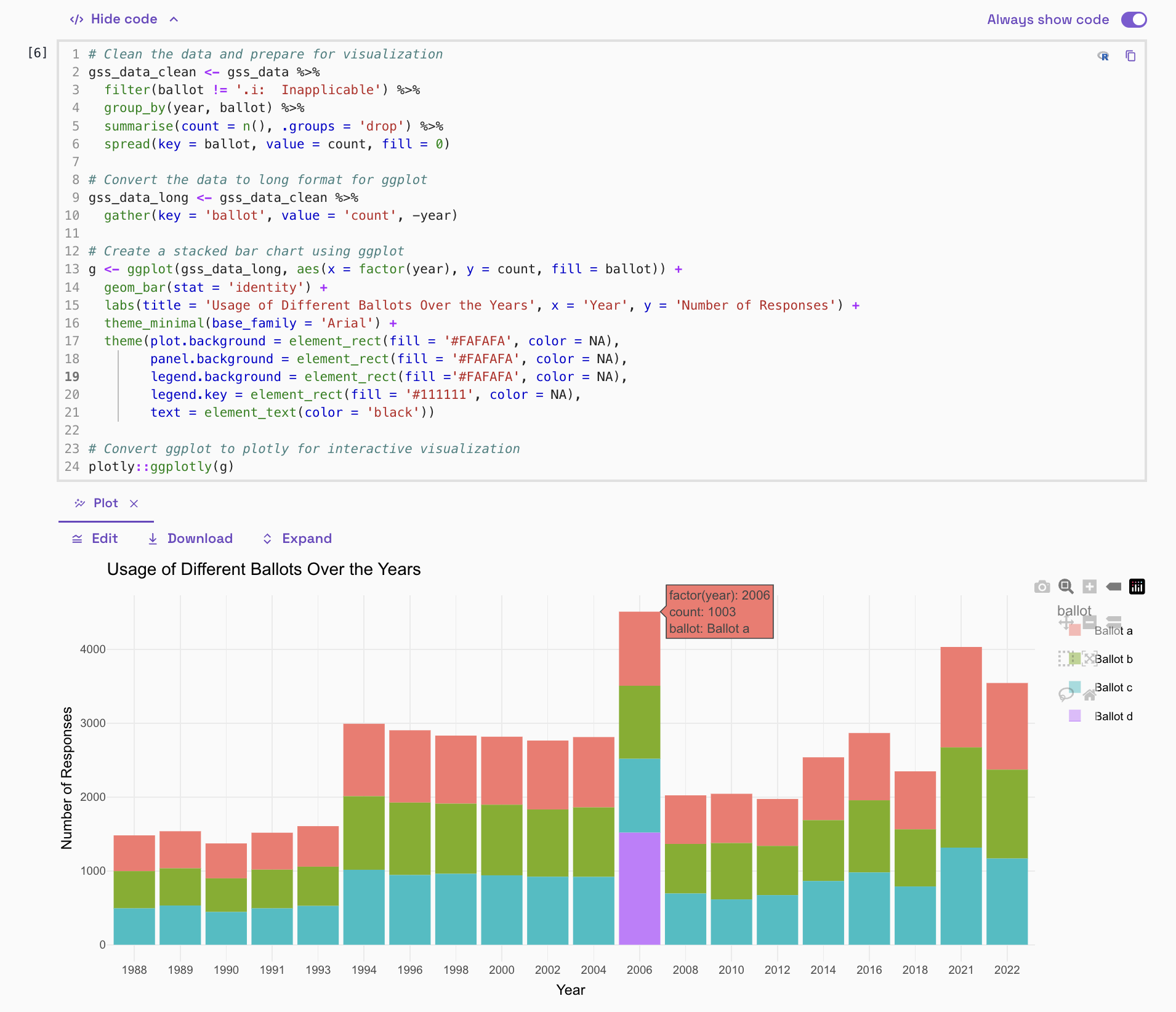Click the R language logo icon
This screenshot has width=1176, height=1012.
(1103, 56)
